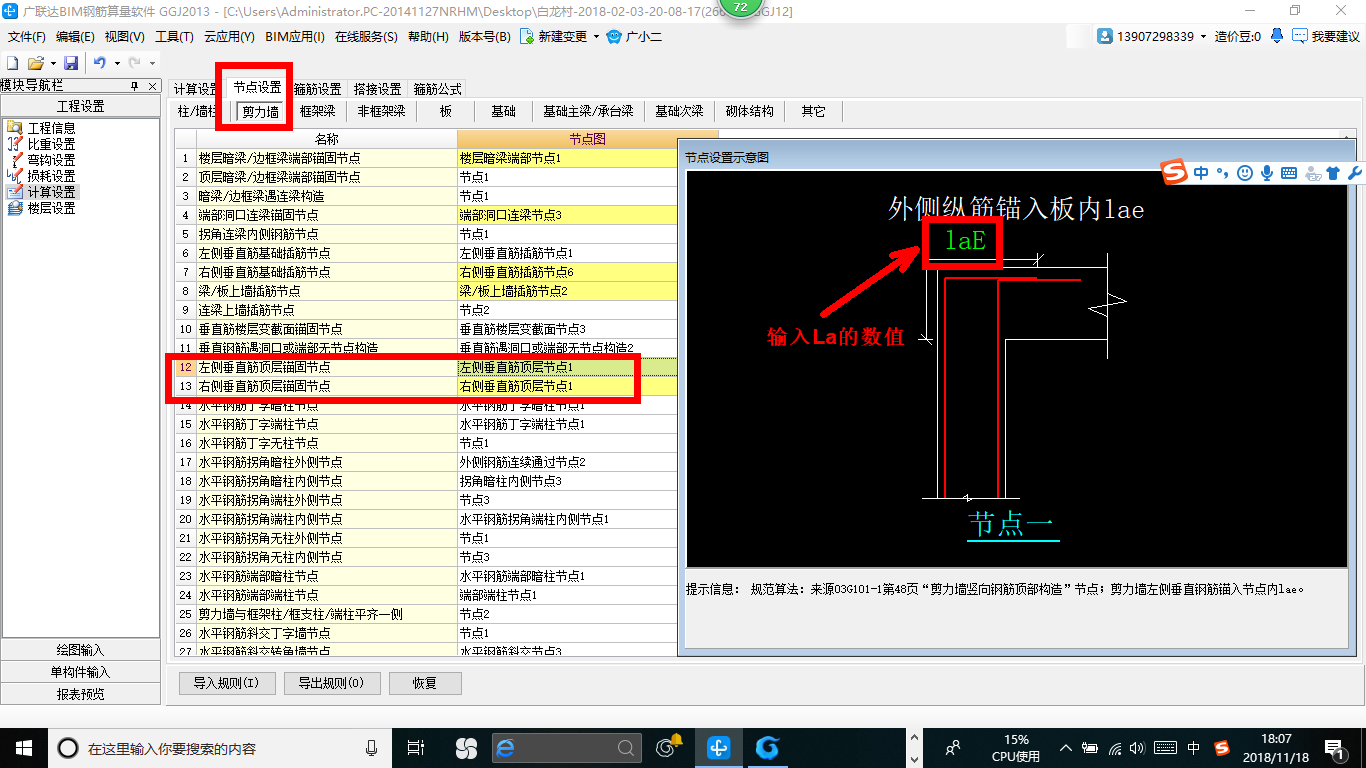Viewport: 1366px width, 768px height.
Task: Open the 在线服务(S) menu
Action: click(x=367, y=36)
